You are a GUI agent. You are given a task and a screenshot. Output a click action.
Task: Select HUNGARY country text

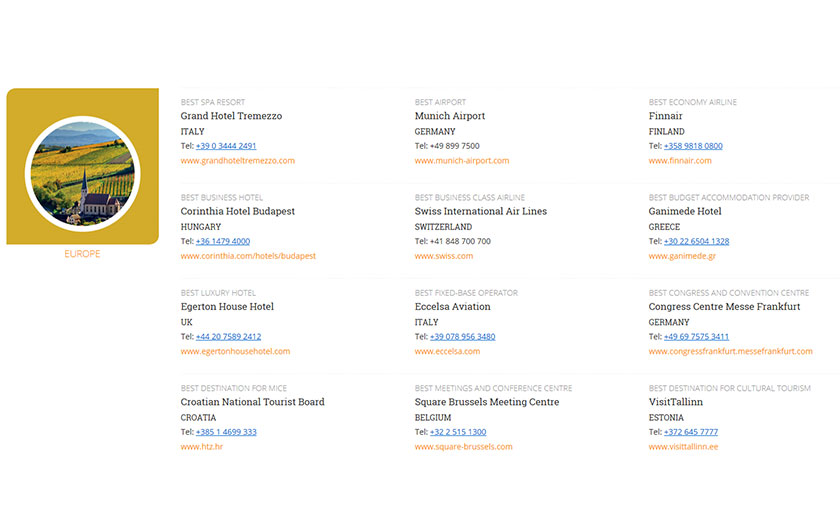(201, 227)
